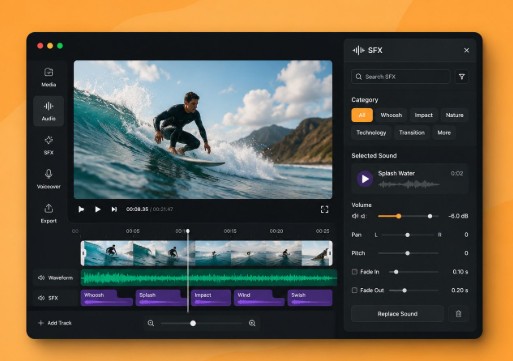Skip to the next frame button
513x361 pixels.
point(114,209)
